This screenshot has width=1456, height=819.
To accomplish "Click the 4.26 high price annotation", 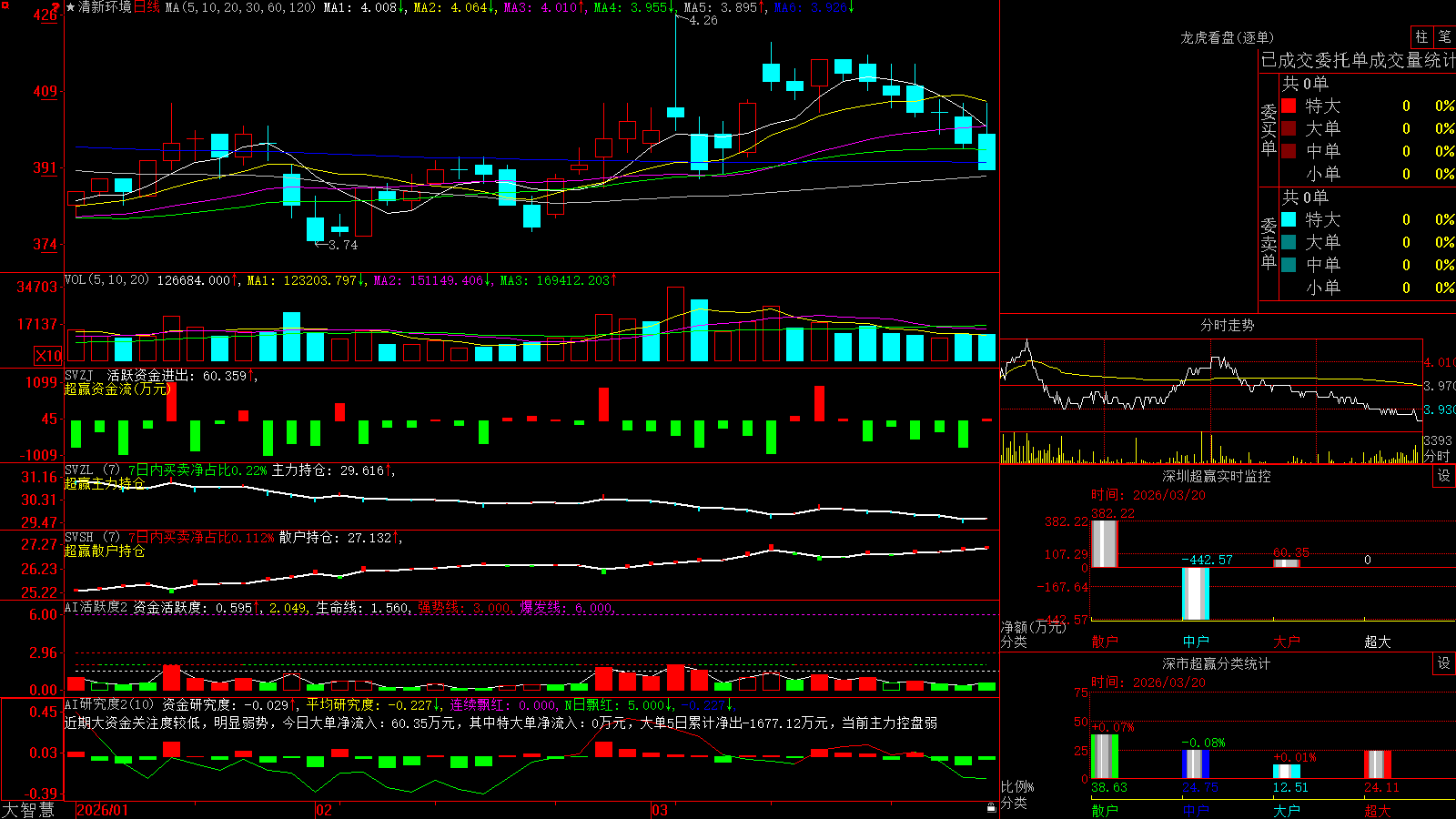I will point(703,20).
